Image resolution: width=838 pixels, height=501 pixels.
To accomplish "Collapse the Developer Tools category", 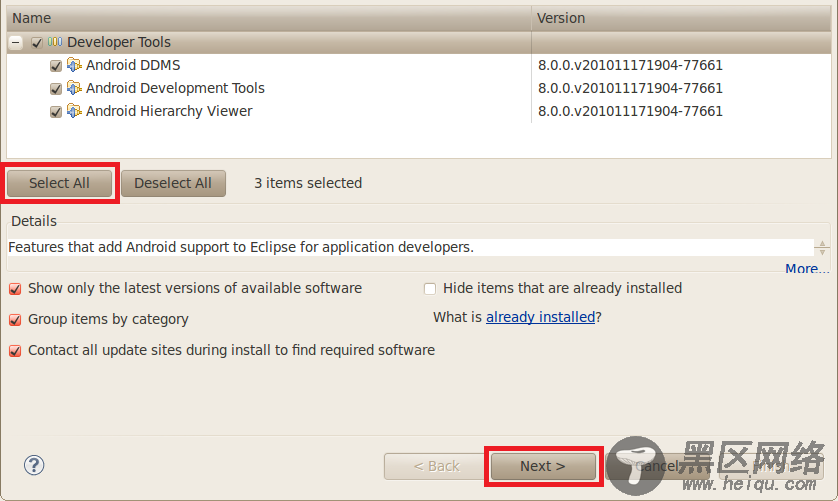I will click(x=16, y=42).
